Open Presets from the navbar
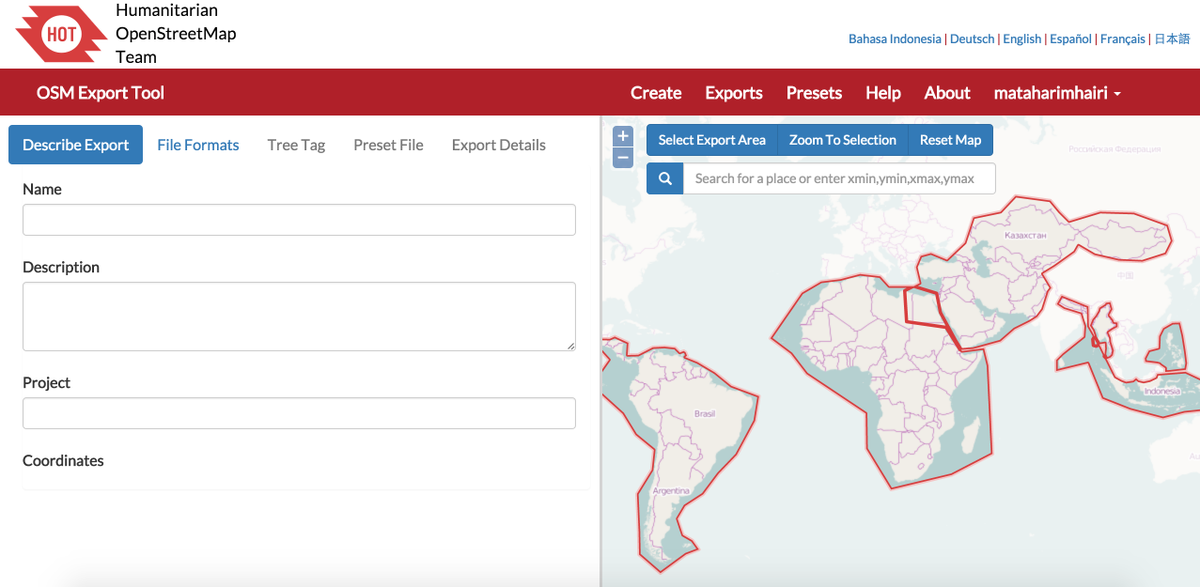This screenshot has width=1200, height=587. click(x=814, y=93)
